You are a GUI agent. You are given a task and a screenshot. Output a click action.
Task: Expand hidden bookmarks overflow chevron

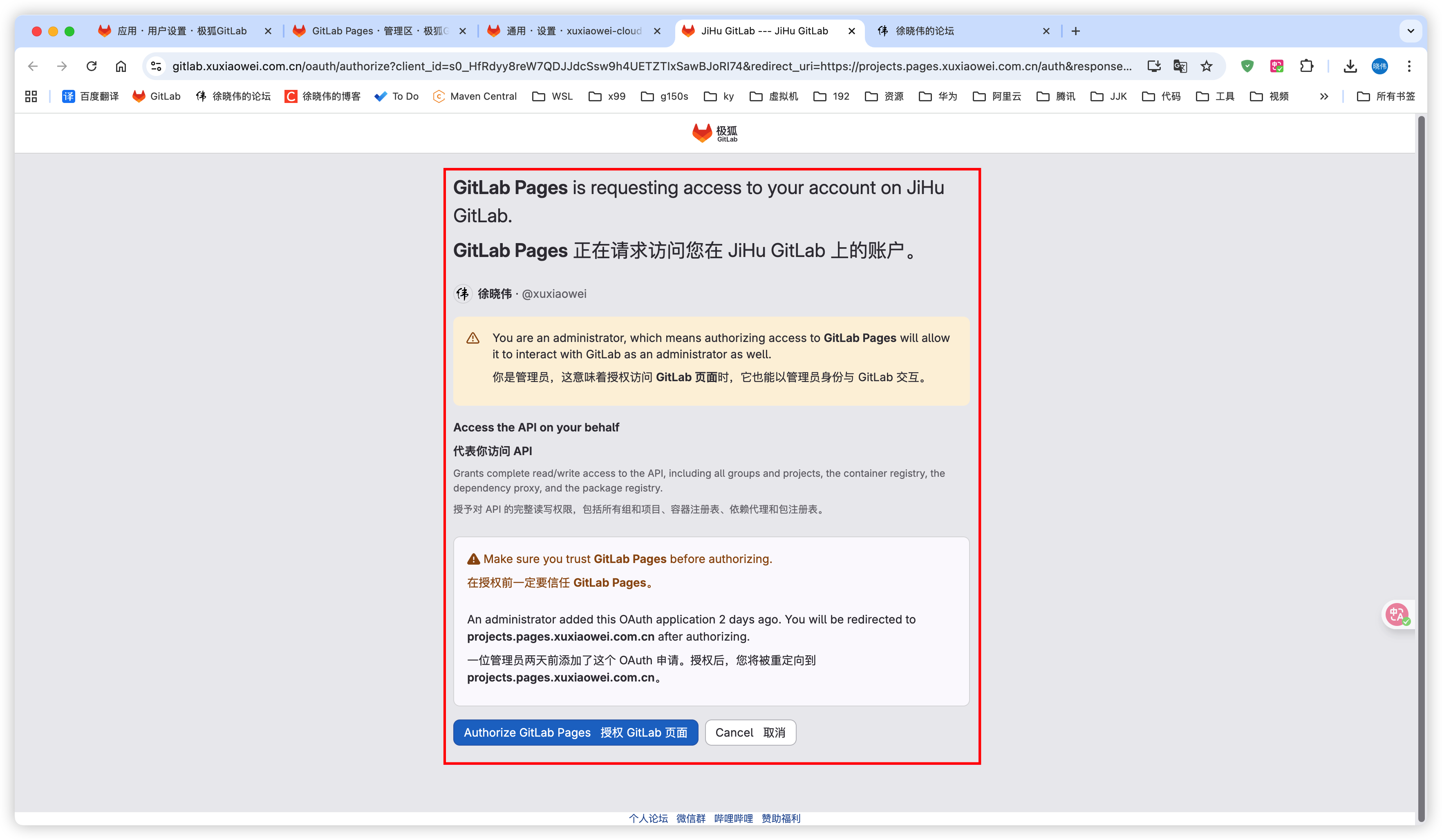click(1324, 96)
